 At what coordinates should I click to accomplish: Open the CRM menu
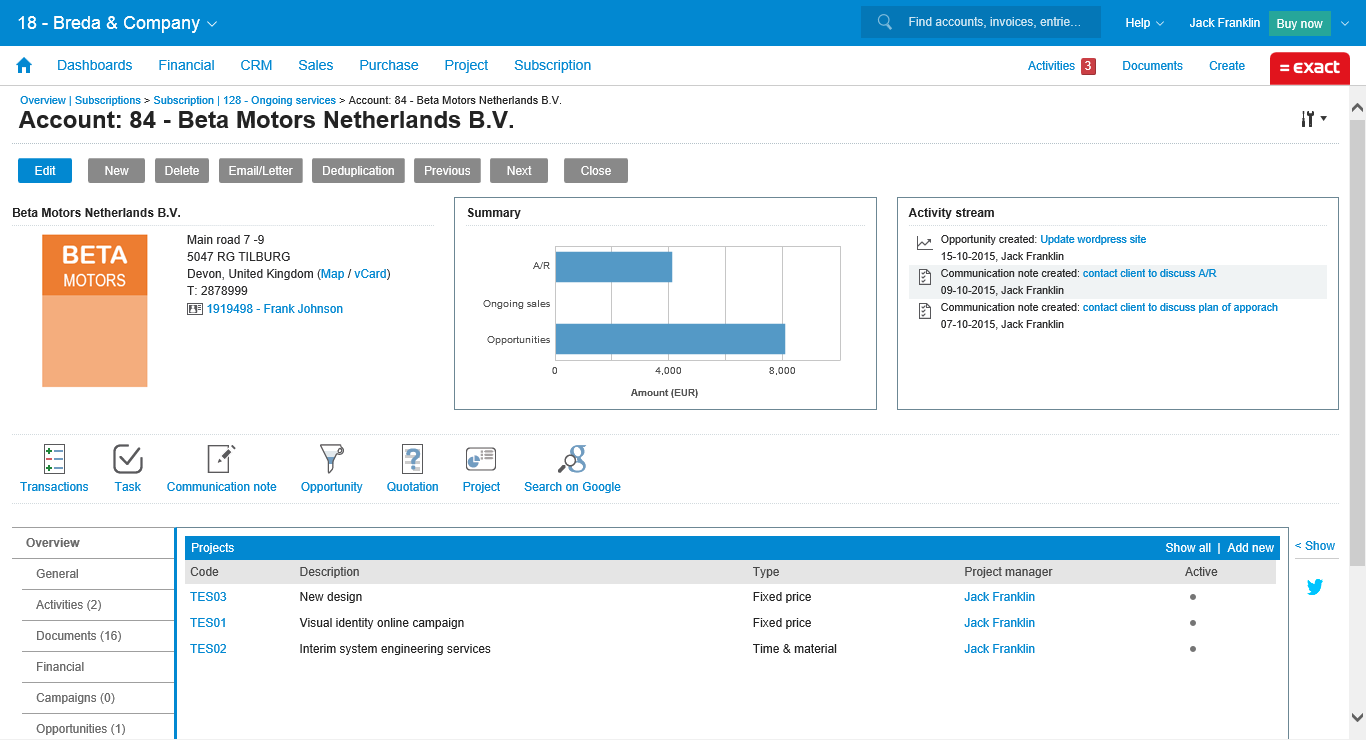coord(256,65)
